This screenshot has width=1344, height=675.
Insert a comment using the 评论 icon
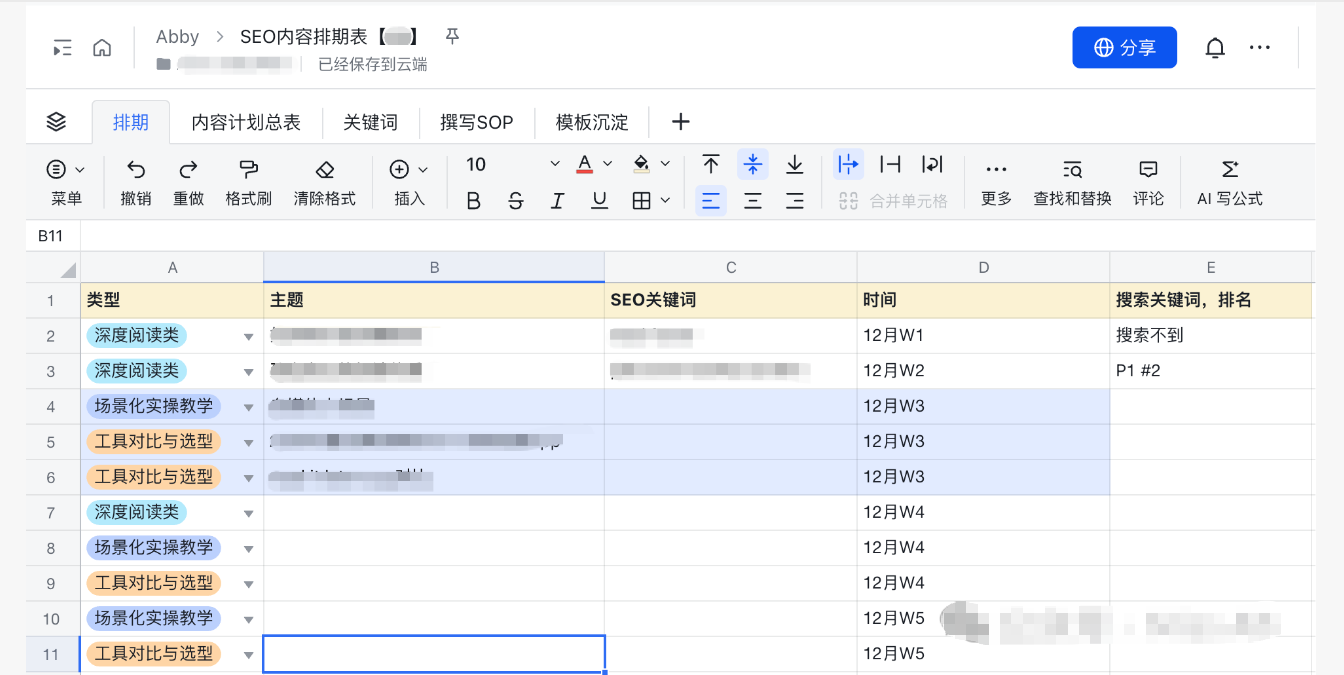pyautogui.click(x=1147, y=180)
